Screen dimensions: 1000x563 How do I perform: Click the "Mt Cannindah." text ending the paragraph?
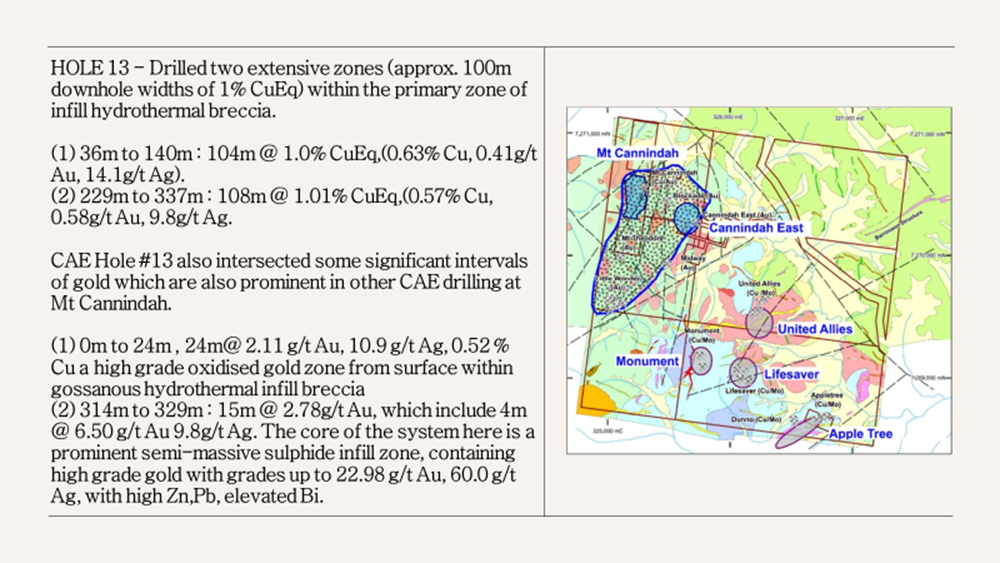tap(111, 303)
